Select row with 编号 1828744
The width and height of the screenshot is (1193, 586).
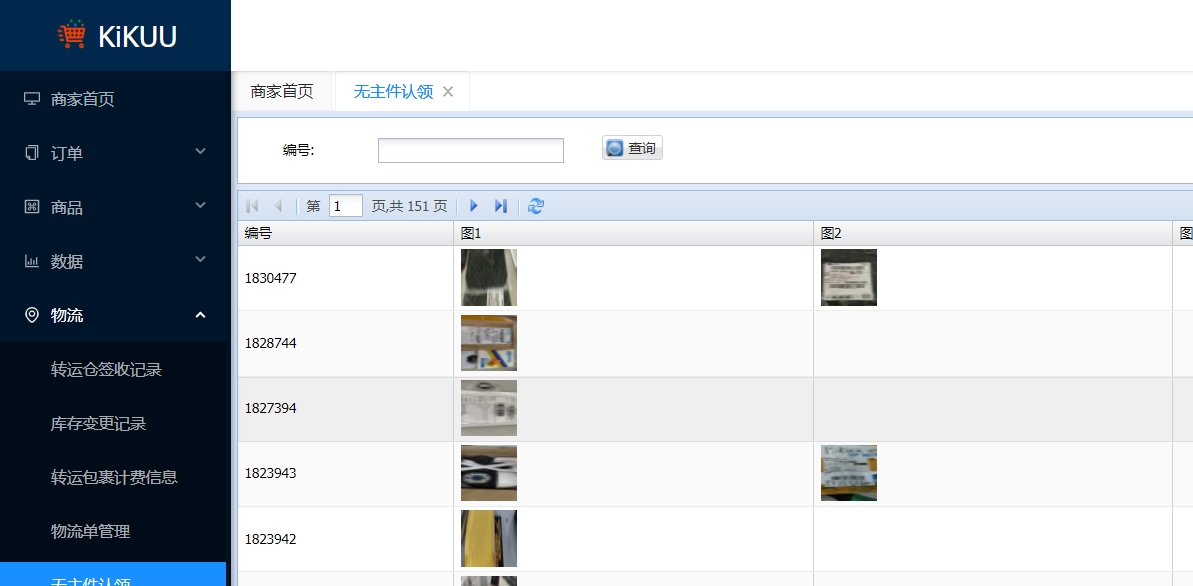point(715,343)
